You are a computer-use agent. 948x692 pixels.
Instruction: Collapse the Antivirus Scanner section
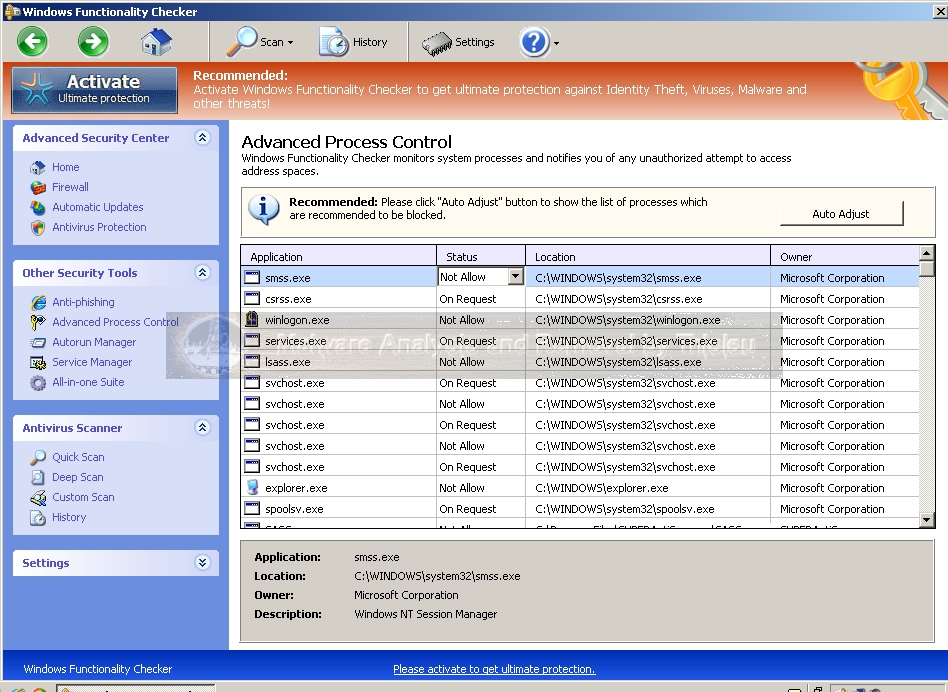click(x=202, y=427)
